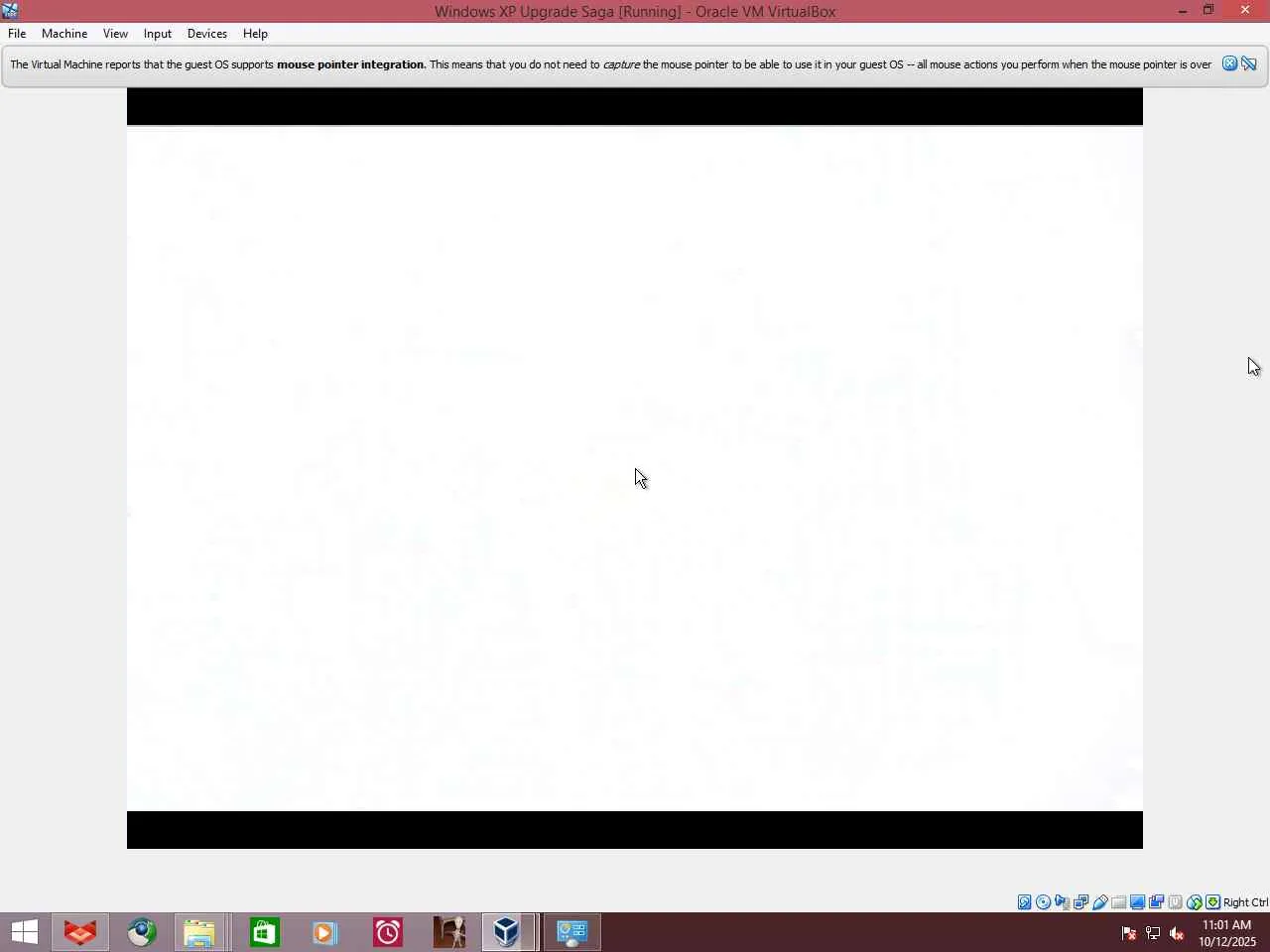This screenshot has width=1270, height=952.
Task: Open the red fox app on taskbar
Action: click(80, 932)
